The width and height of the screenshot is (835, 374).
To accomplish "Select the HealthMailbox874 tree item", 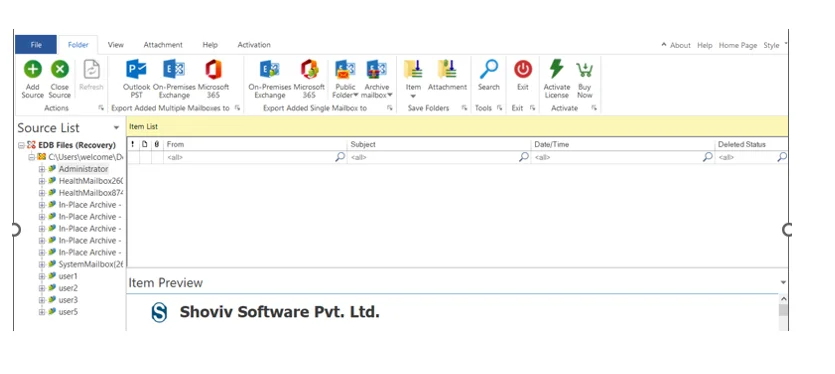I will coord(91,193).
